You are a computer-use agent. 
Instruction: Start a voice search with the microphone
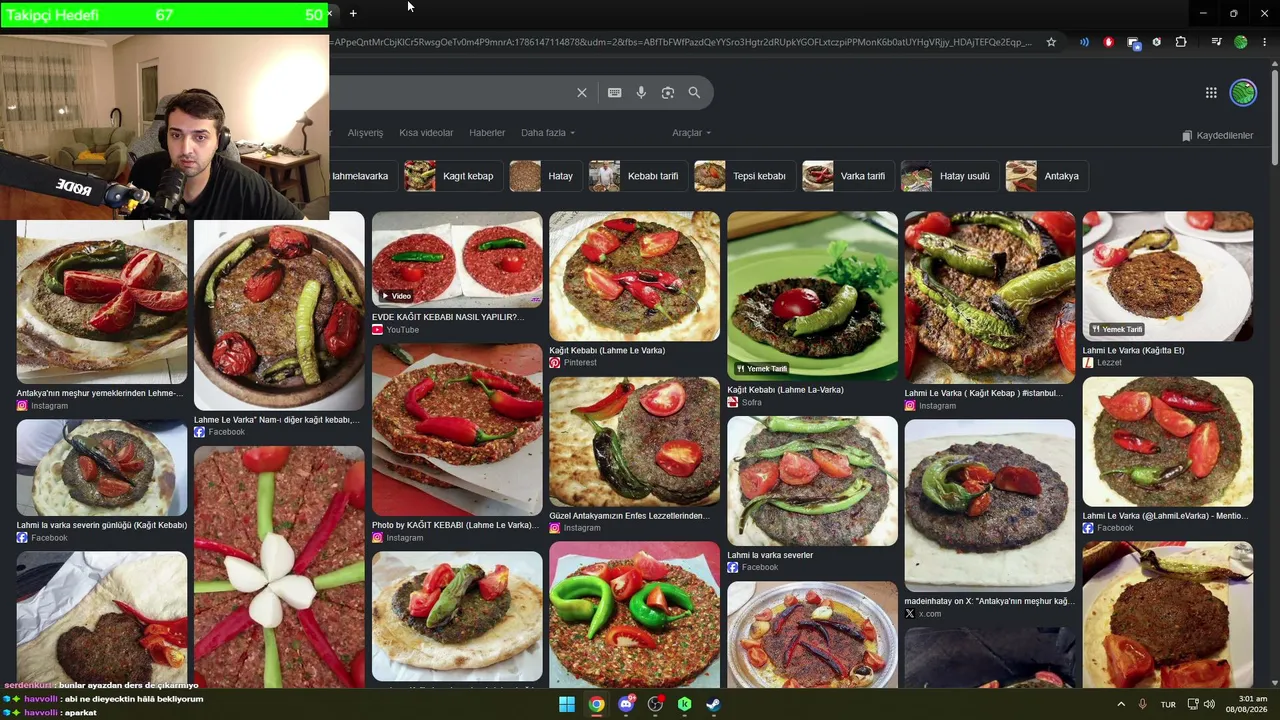641,93
